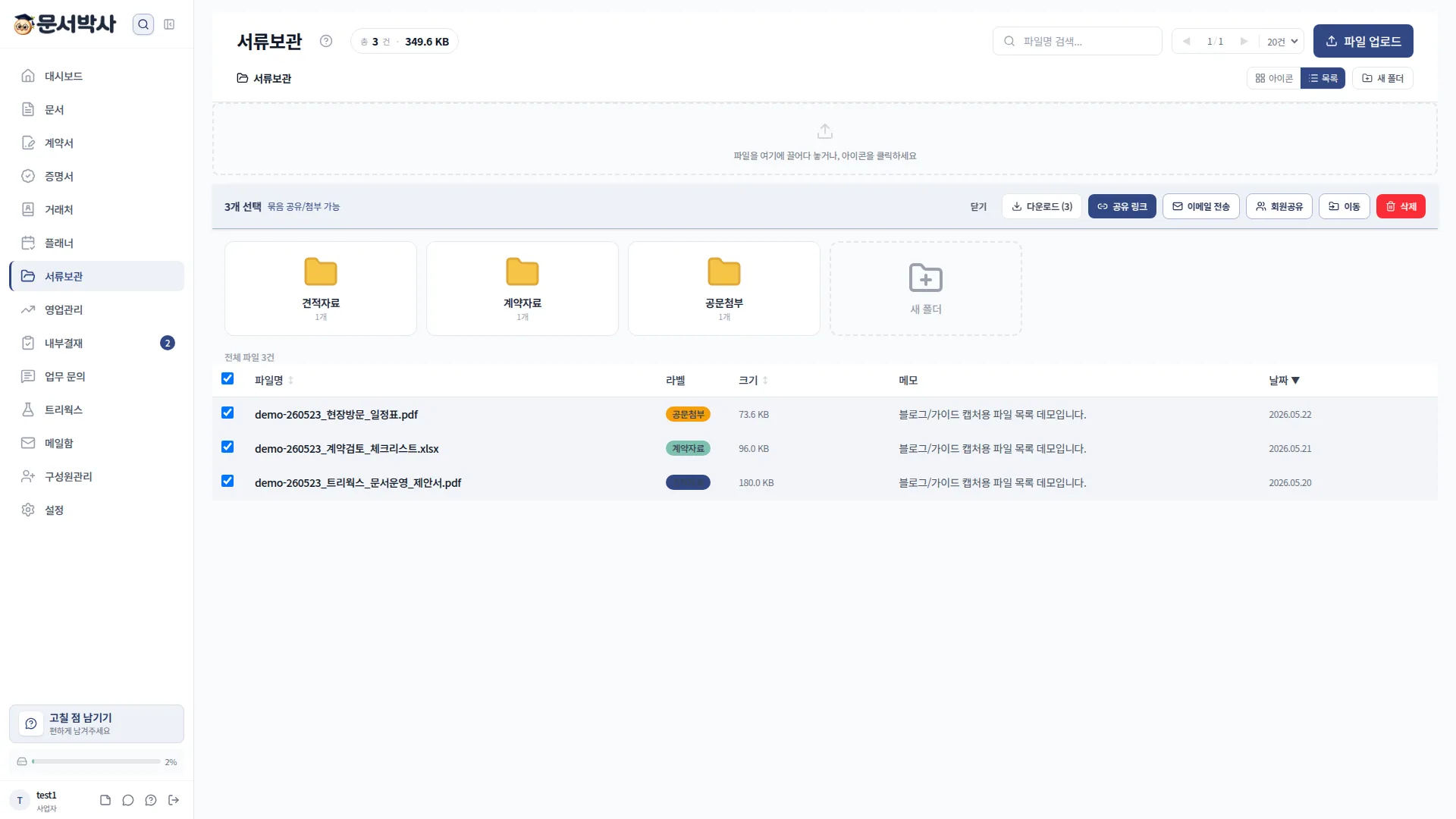Uncheck demo-260523_계약검토_체크리스트.xlsx checkbox
1456x819 pixels.
coord(227,447)
